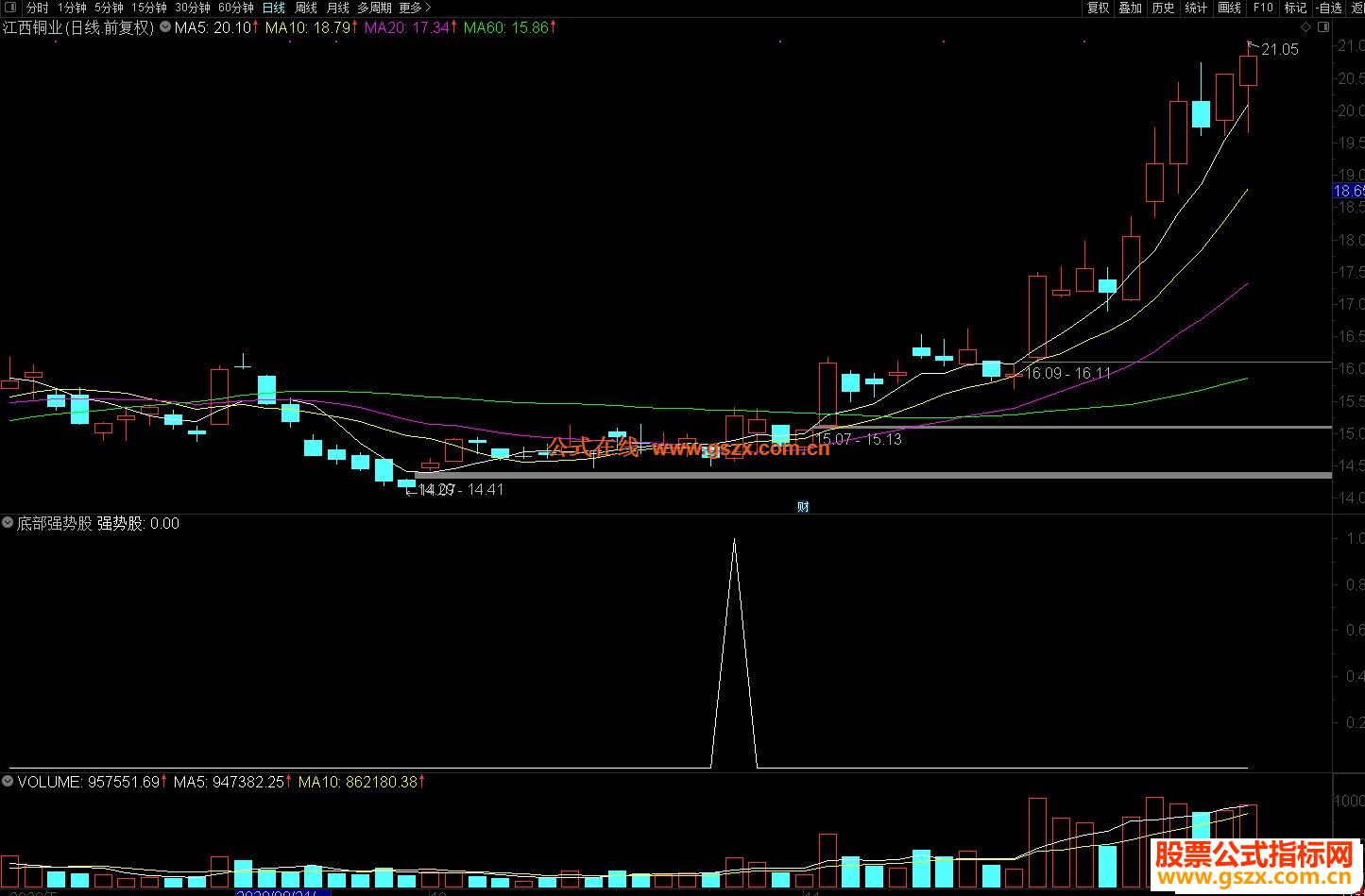The width and height of the screenshot is (1365, 896).
Task: Expand the VOLUME indicator dropdown arrow
Action: [x=9, y=782]
